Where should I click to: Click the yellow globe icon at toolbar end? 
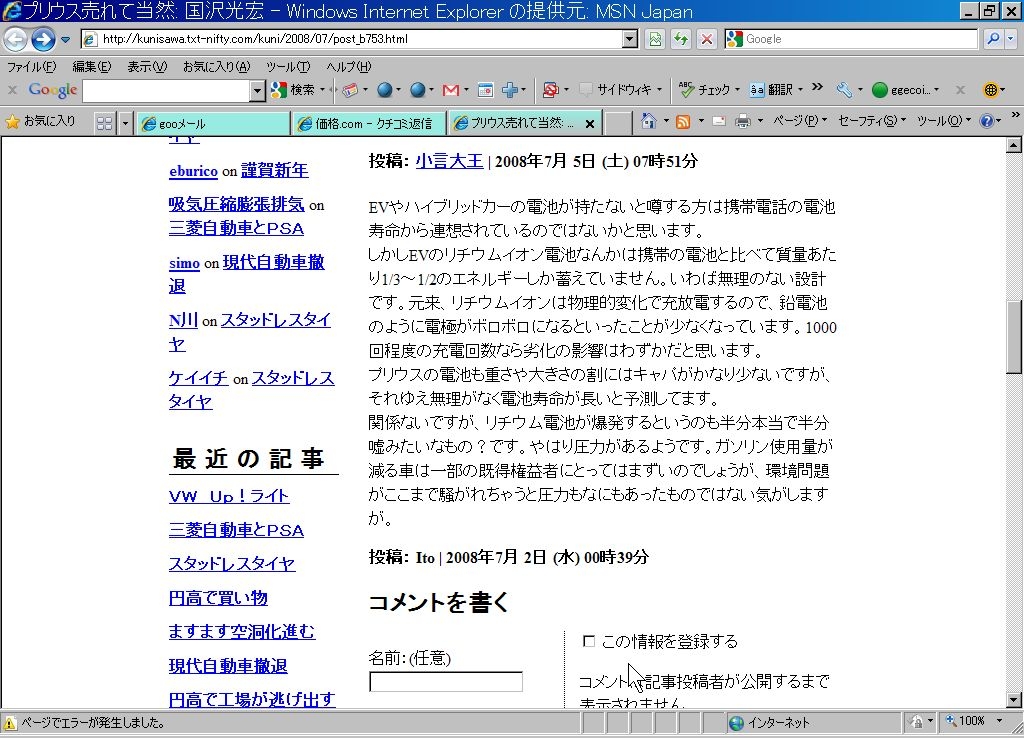coord(991,90)
